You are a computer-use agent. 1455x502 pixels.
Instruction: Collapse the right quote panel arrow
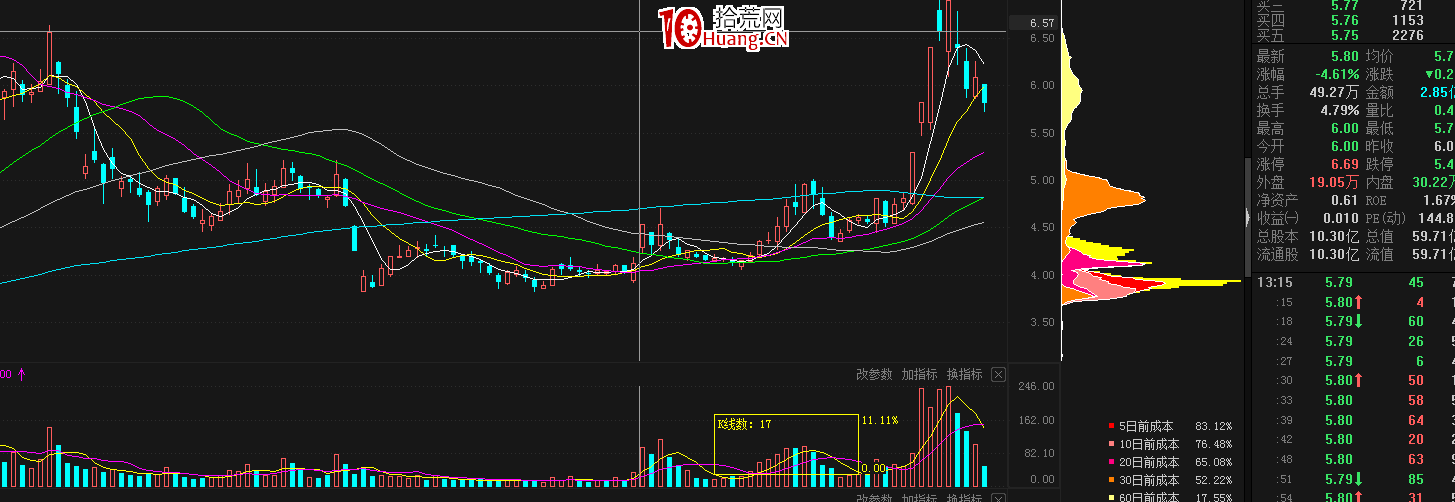click(x=1247, y=218)
